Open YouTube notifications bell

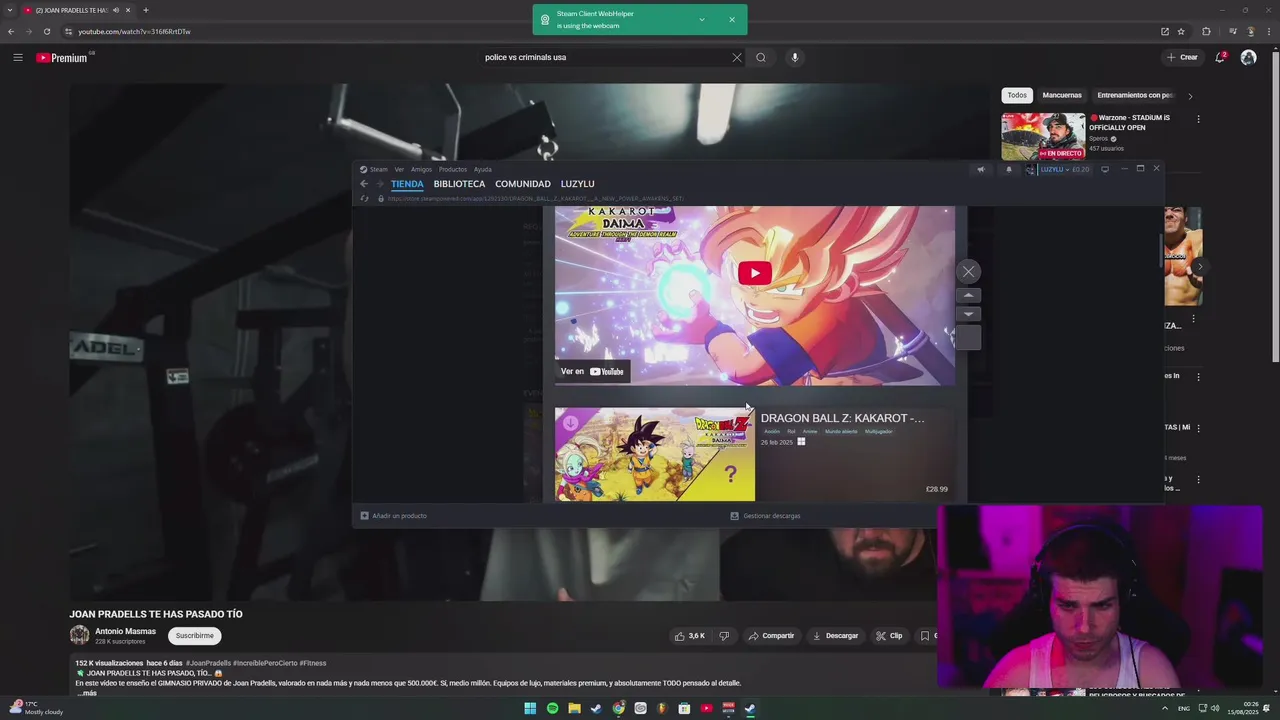pos(1220,57)
